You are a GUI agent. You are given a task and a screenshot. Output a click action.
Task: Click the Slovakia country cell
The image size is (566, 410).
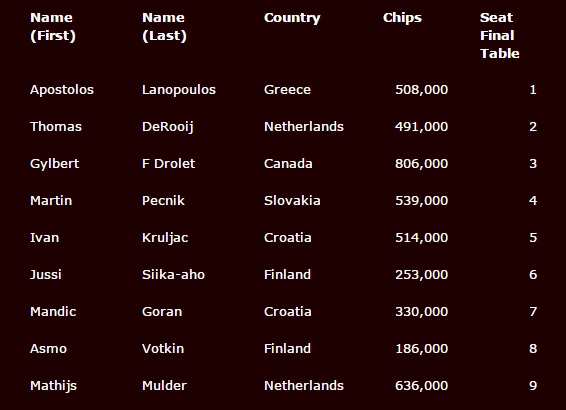pyautogui.click(x=292, y=201)
